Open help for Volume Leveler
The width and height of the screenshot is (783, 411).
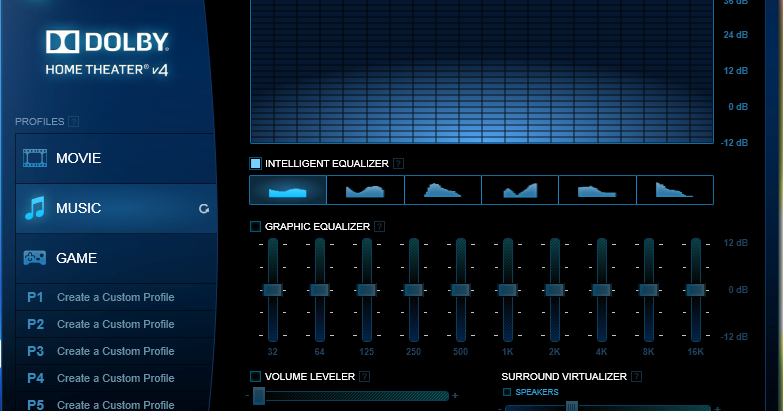365,377
